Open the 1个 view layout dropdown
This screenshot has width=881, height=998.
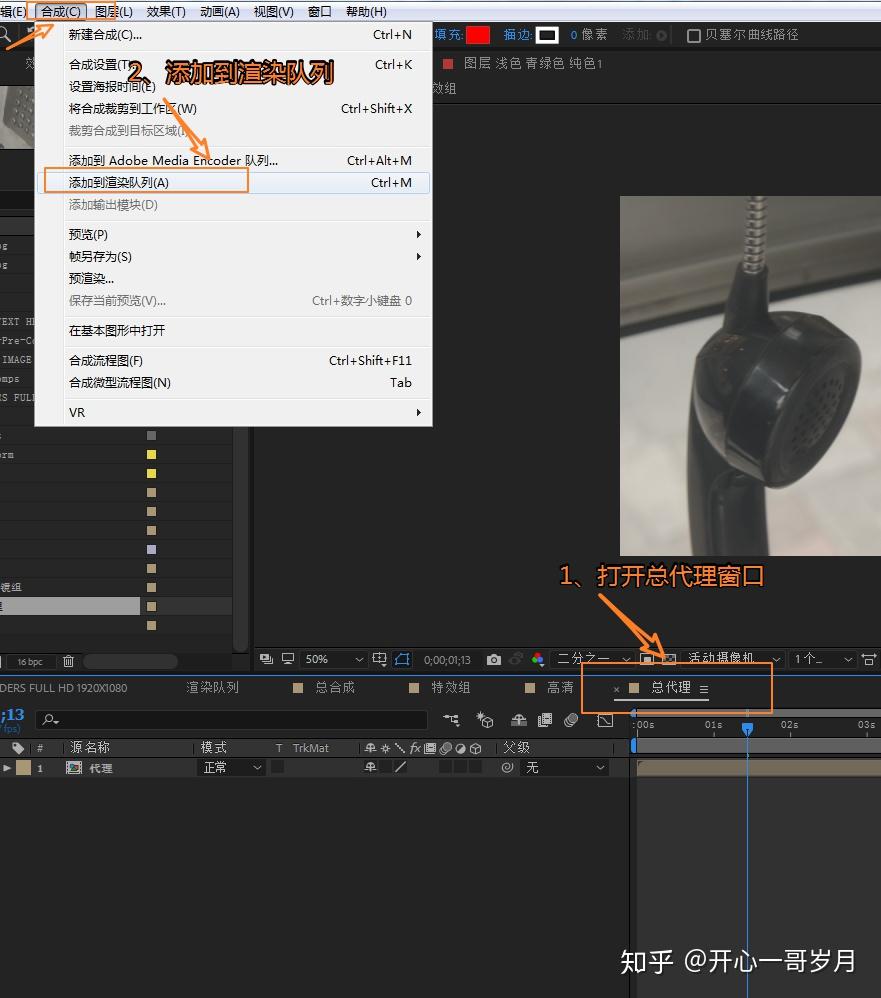tap(822, 659)
